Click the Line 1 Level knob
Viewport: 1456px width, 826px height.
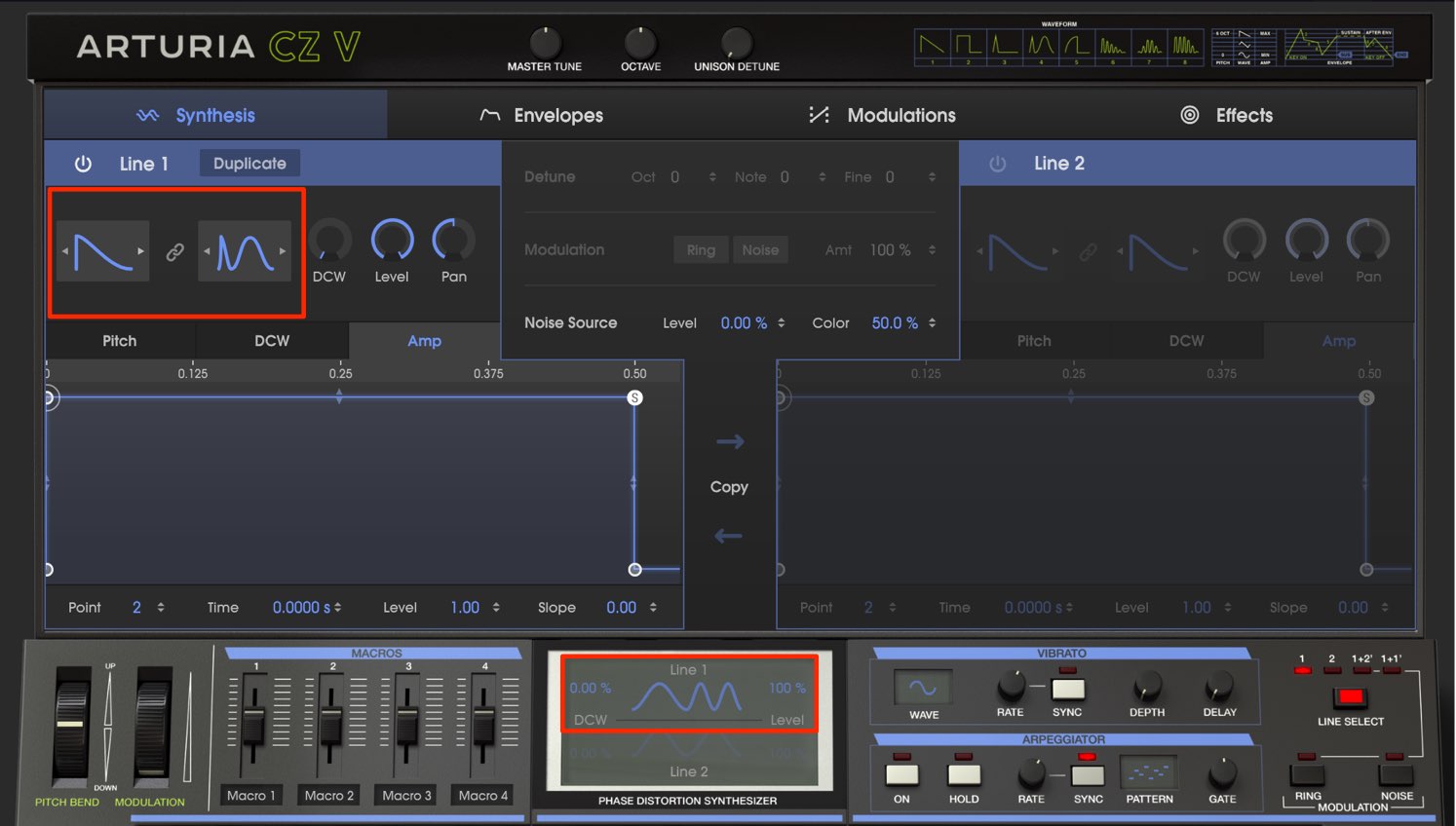click(392, 240)
